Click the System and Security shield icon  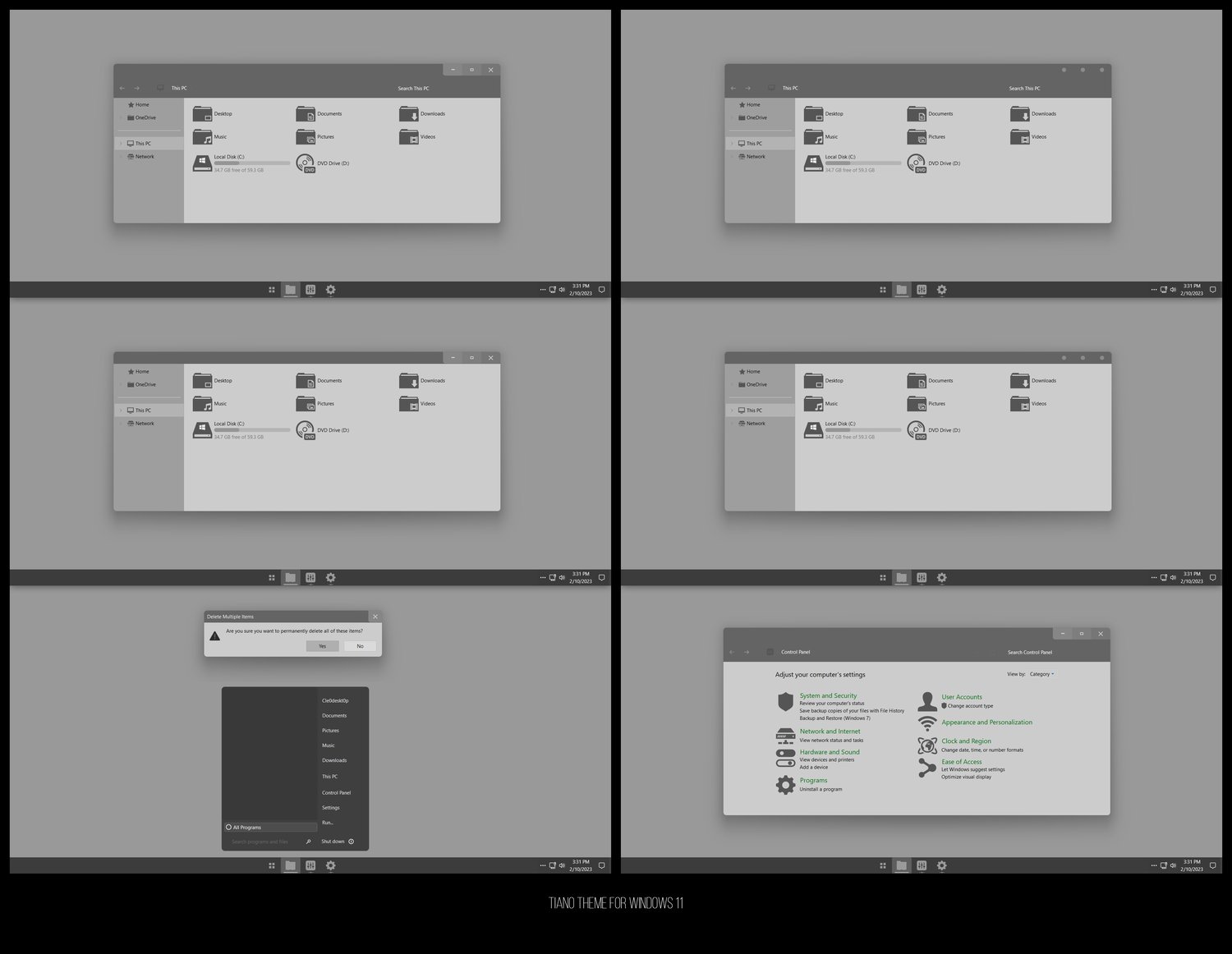[785, 701]
